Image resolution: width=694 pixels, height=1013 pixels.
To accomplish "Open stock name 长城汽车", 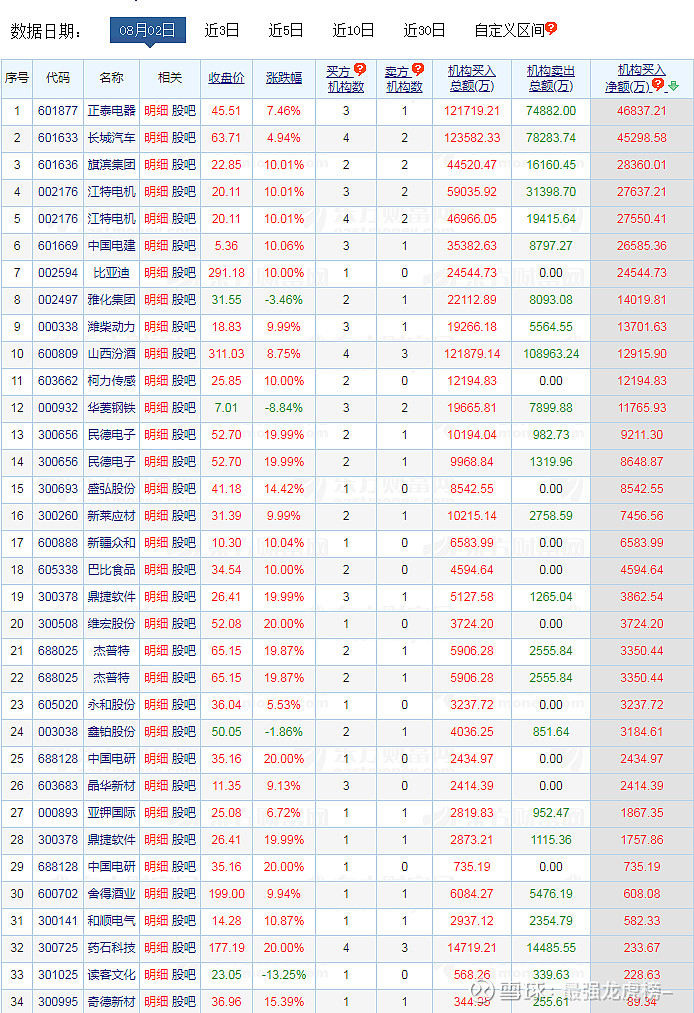I will point(111,138).
